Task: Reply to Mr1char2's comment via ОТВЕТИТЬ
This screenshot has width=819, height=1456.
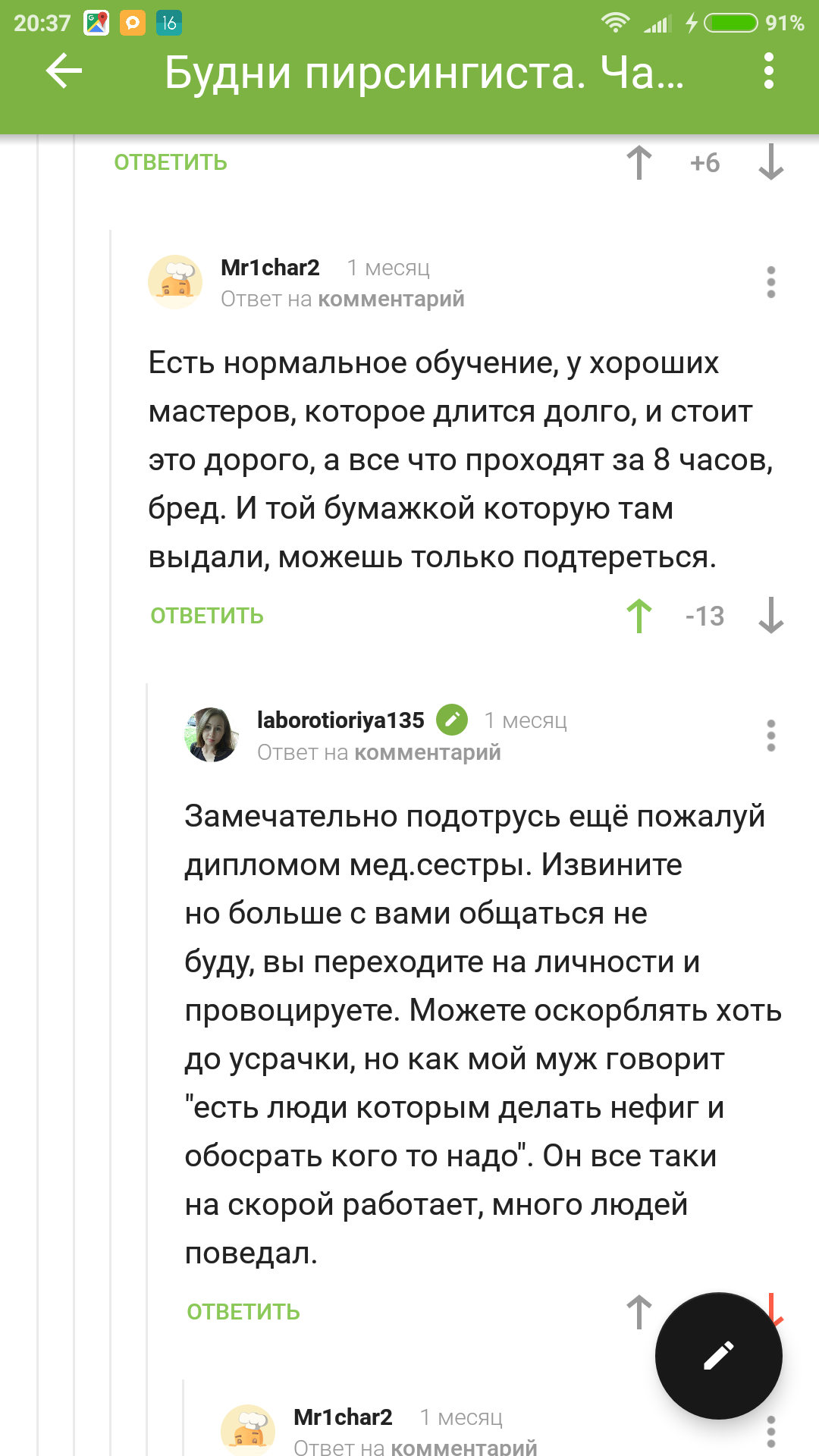Action: point(207,616)
